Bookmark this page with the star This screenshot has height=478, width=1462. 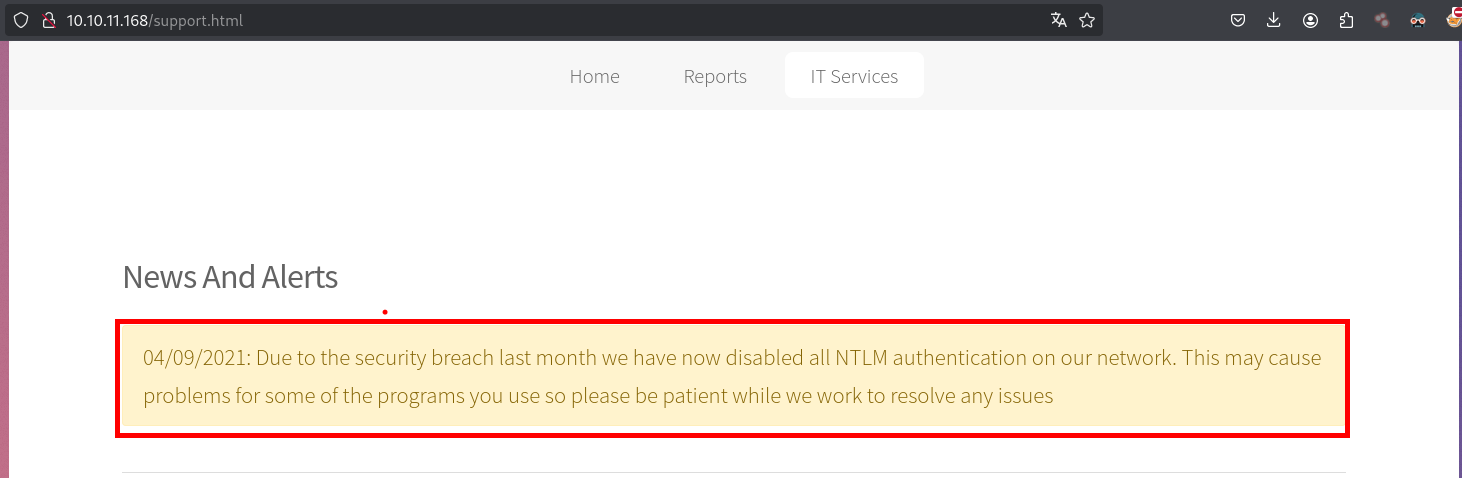click(x=1087, y=20)
